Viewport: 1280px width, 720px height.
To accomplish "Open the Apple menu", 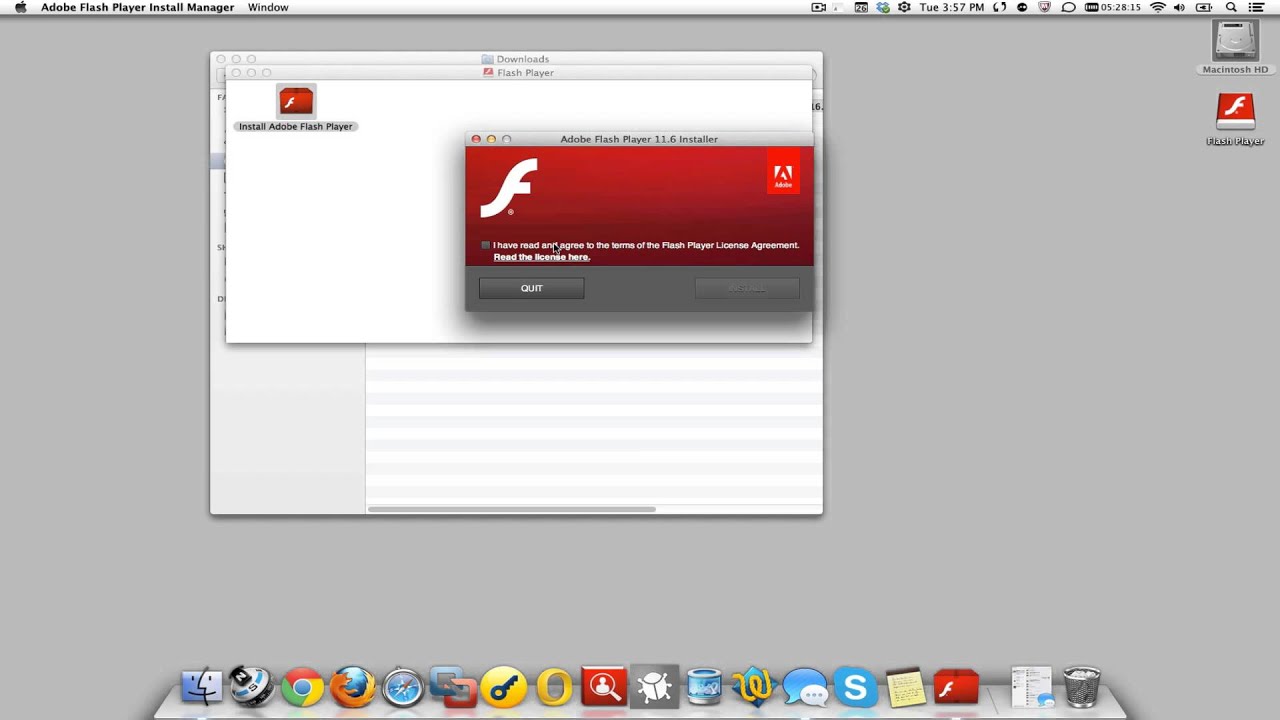I will [20, 7].
